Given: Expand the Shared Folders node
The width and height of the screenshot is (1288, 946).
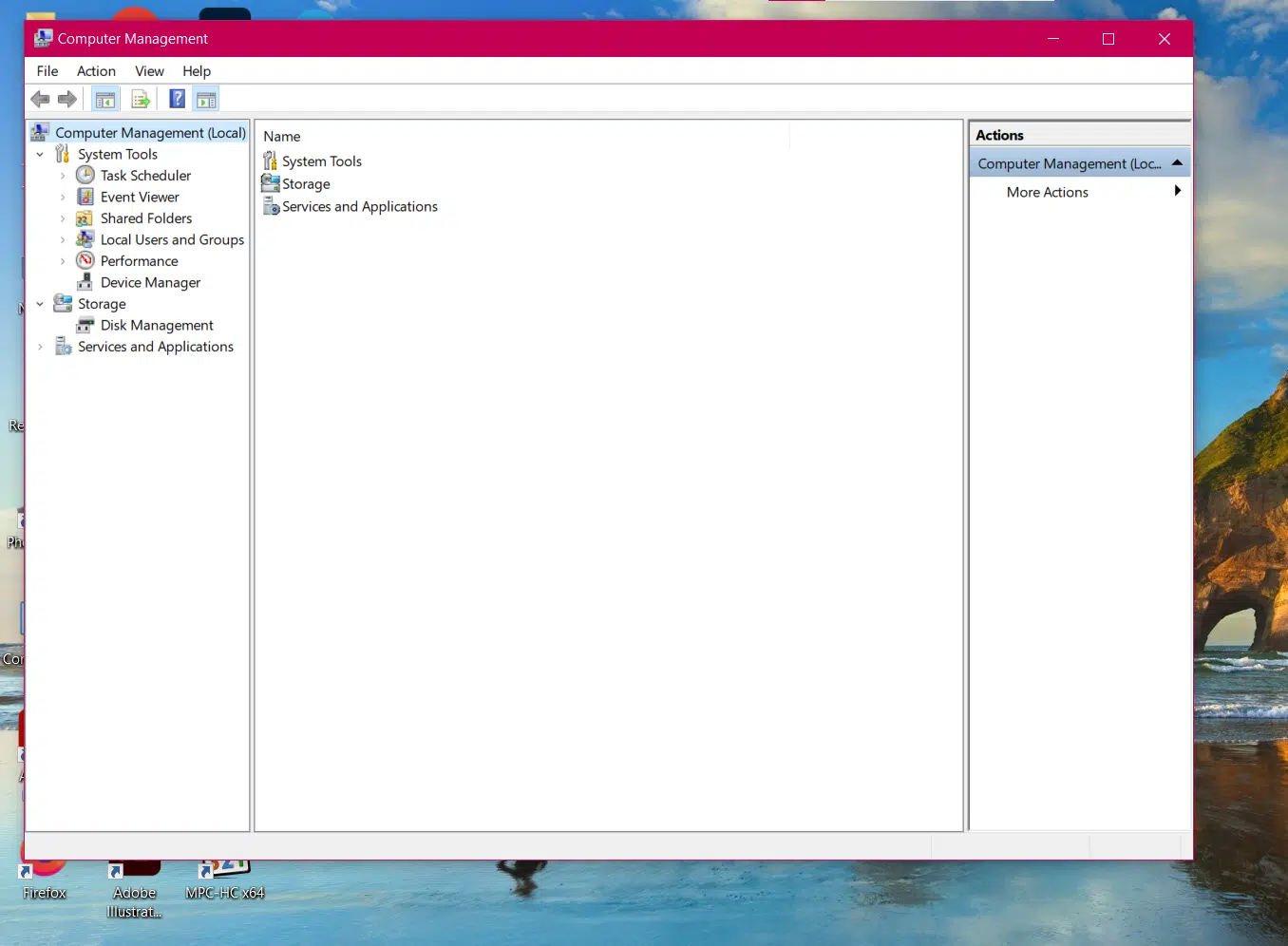Looking at the screenshot, I should pyautogui.click(x=63, y=218).
